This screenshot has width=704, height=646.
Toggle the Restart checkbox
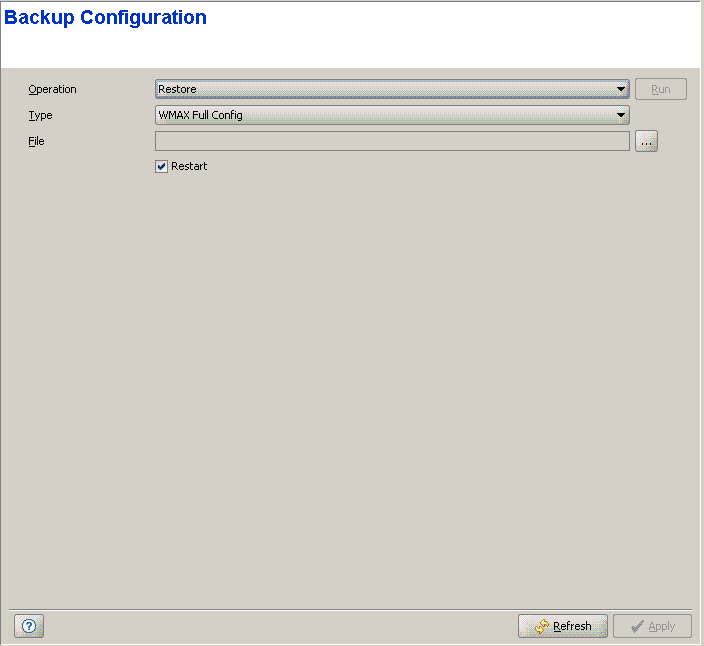point(161,166)
